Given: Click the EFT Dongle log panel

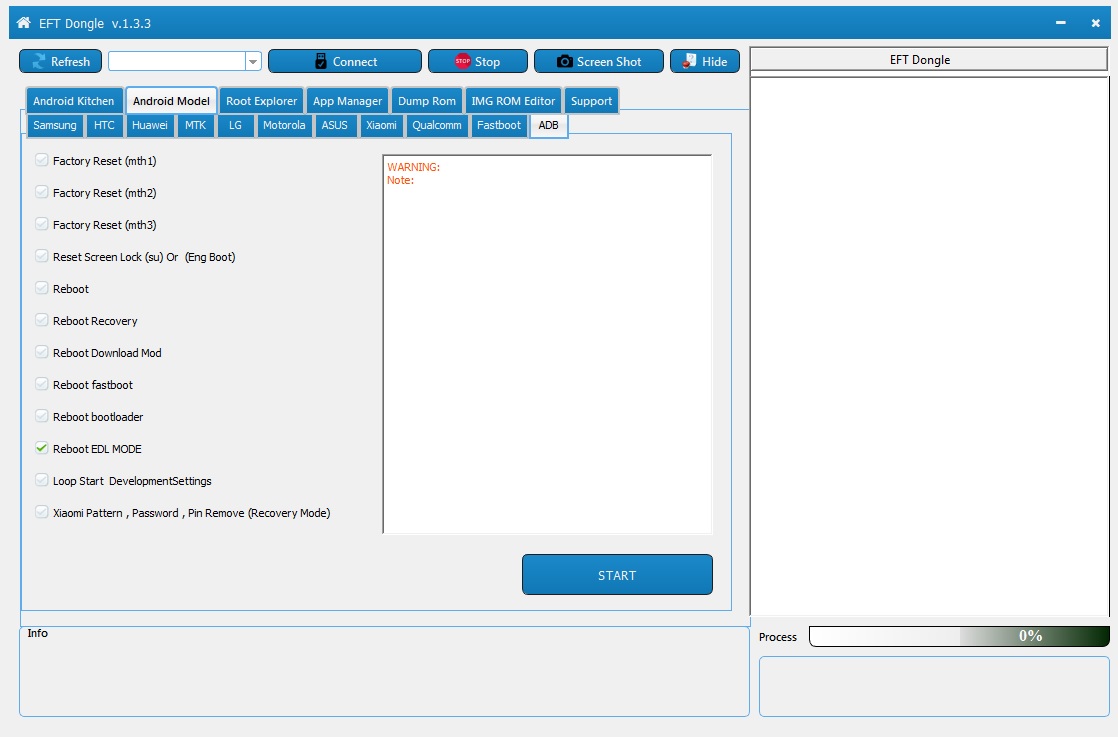Looking at the screenshot, I should pyautogui.click(x=930, y=346).
